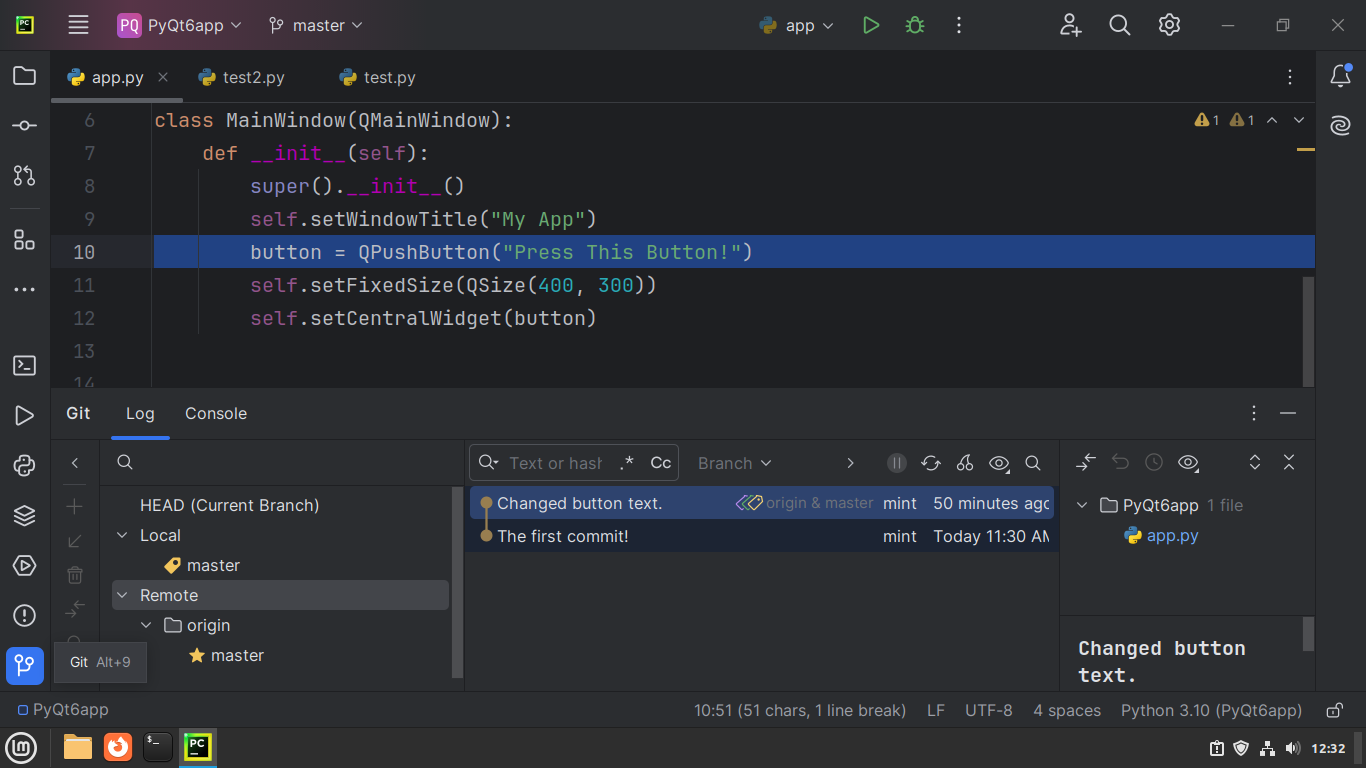This screenshot has height=768, width=1366.
Task: Click show diff icon in details toolbar
Action: click(1086, 462)
